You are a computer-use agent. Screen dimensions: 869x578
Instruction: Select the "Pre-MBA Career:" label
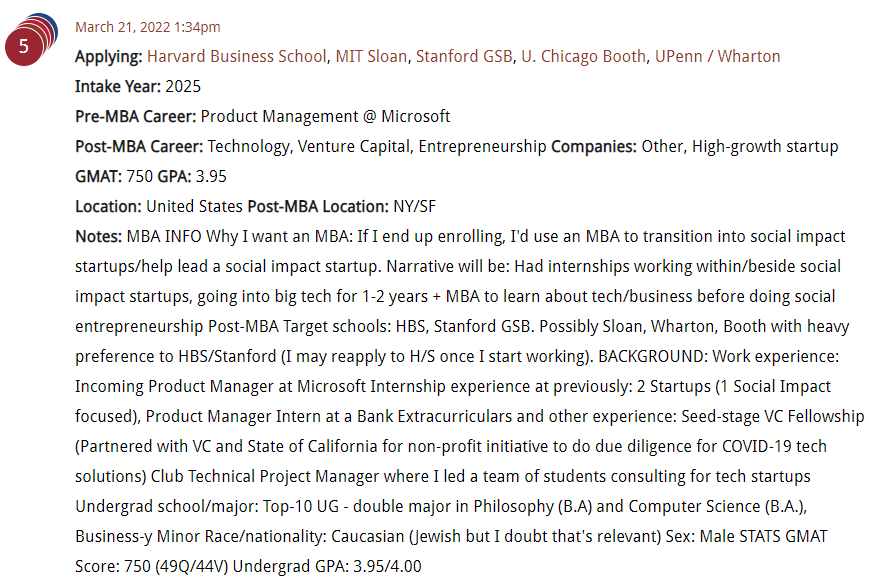click(136, 116)
